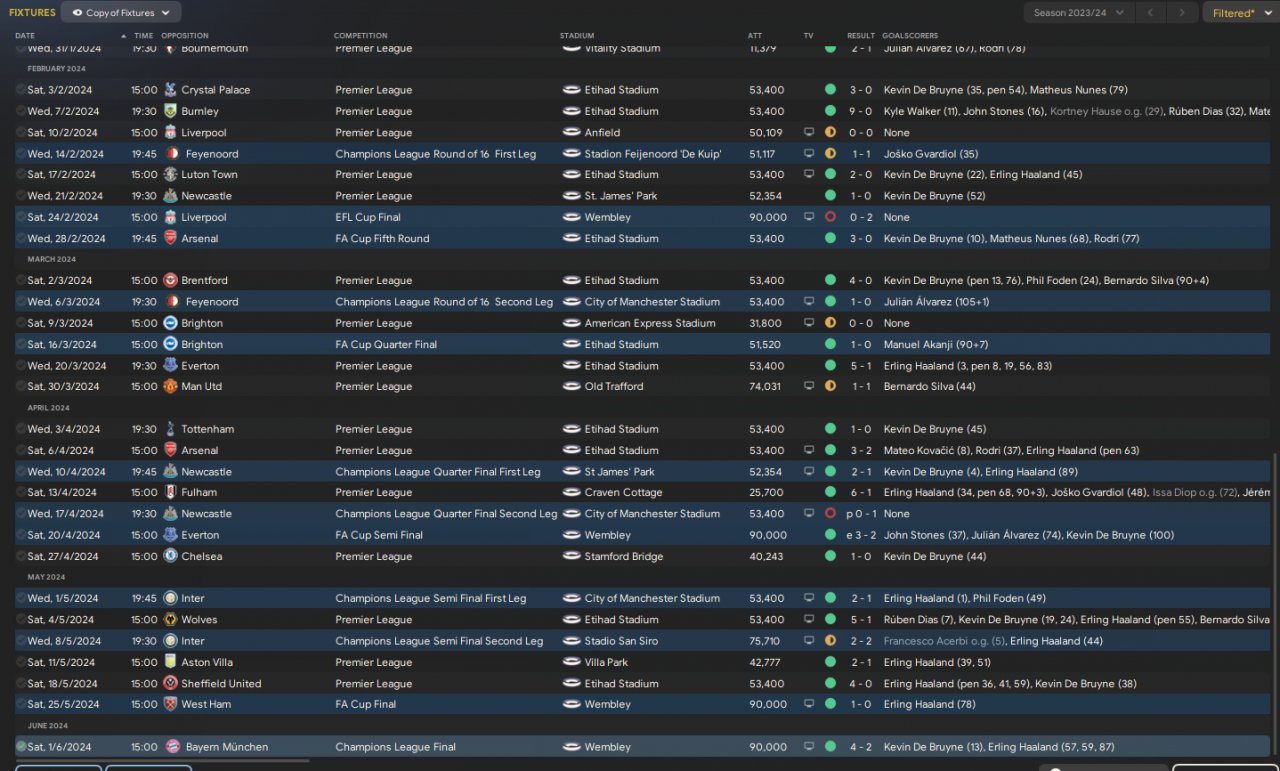Untick the green checkmark for Sat, 1/6/2024 fixture
Screen dimensions: 1280x771
coord(20,747)
